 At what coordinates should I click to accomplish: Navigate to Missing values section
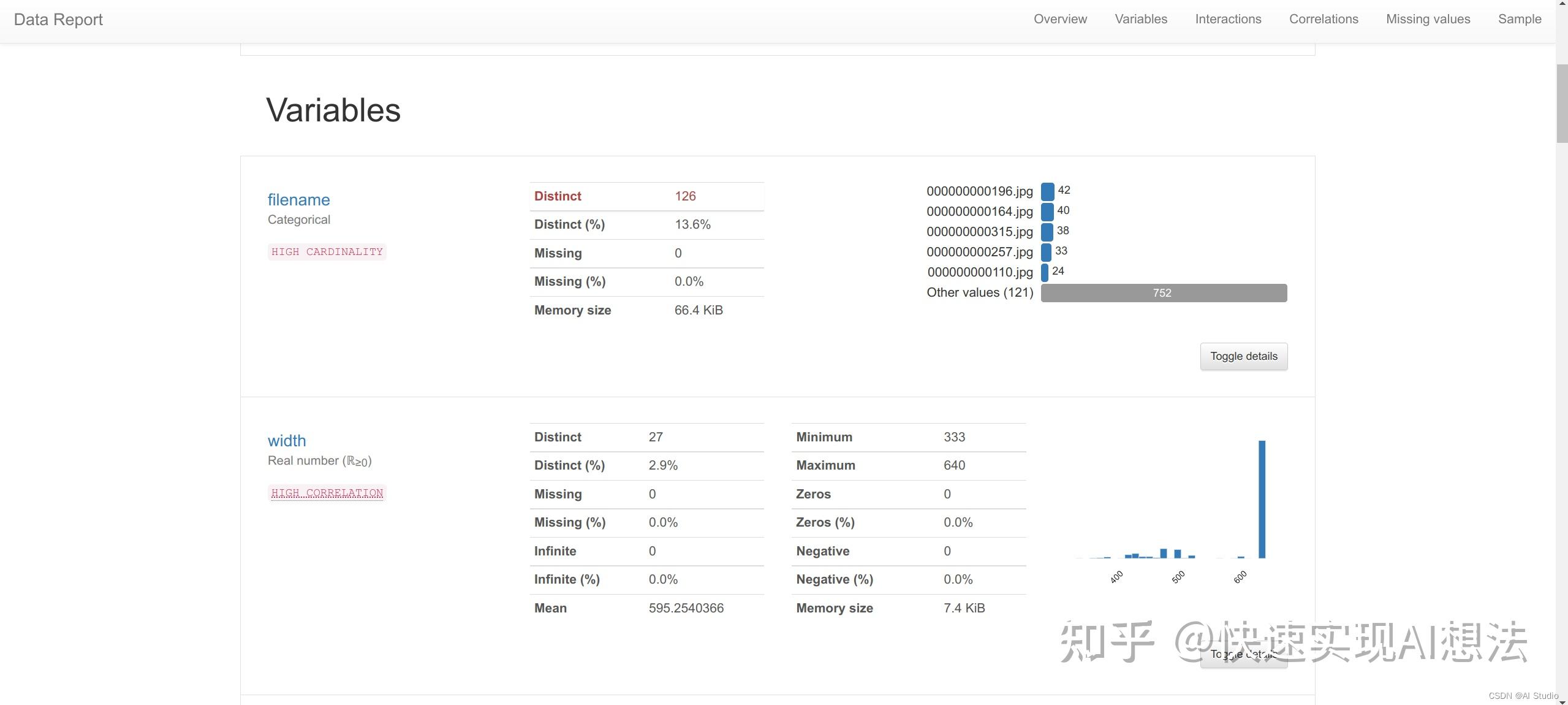1428,19
